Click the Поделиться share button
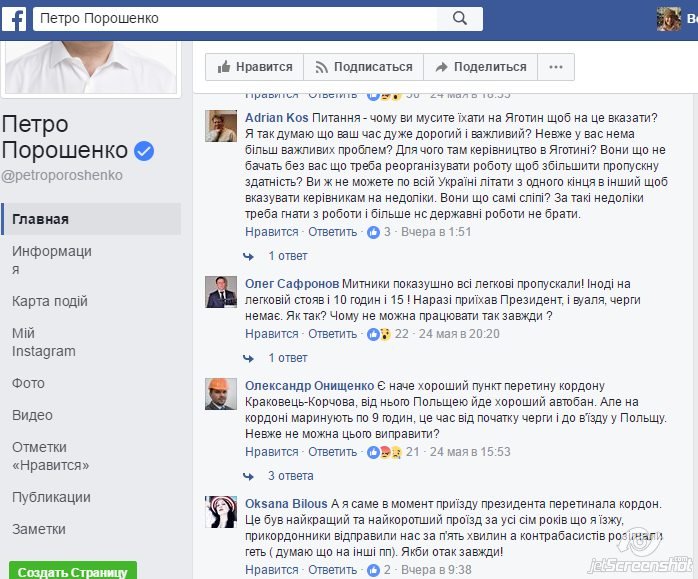 click(x=481, y=67)
